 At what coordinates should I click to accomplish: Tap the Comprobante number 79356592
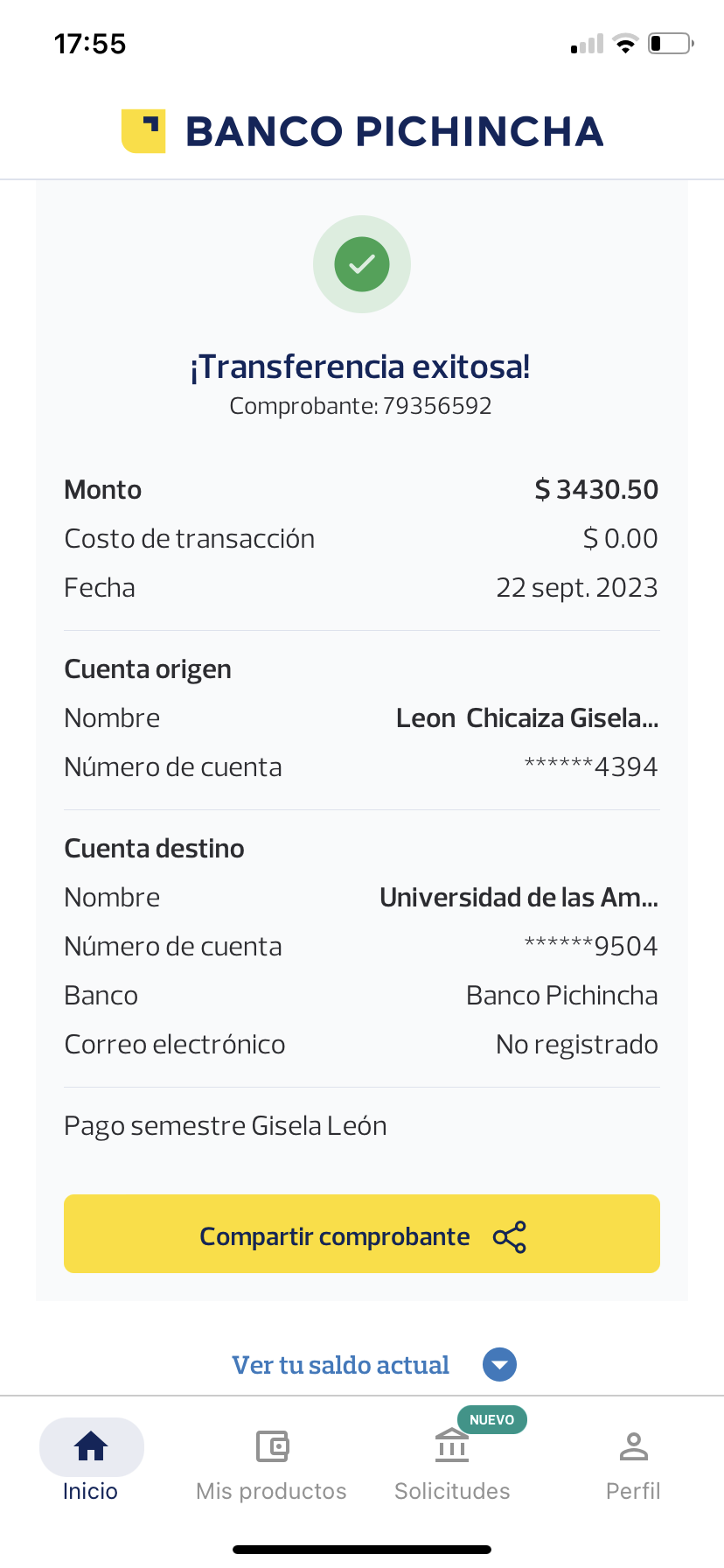(x=437, y=406)
